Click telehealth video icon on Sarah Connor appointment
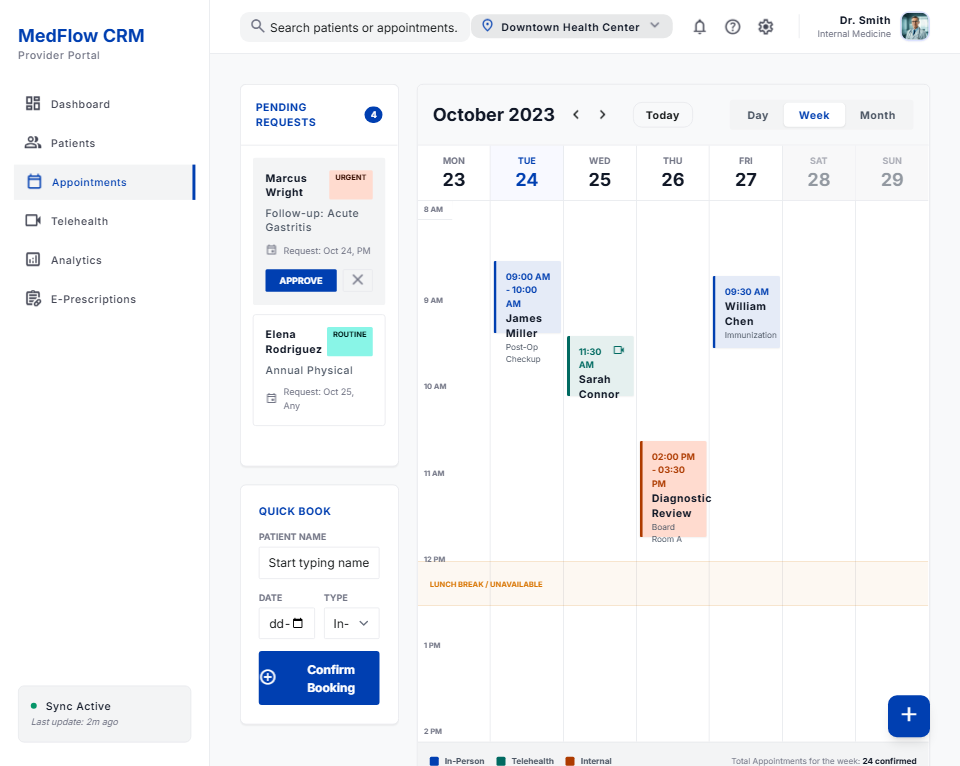The image size is (960, 766). pos(619,350)
